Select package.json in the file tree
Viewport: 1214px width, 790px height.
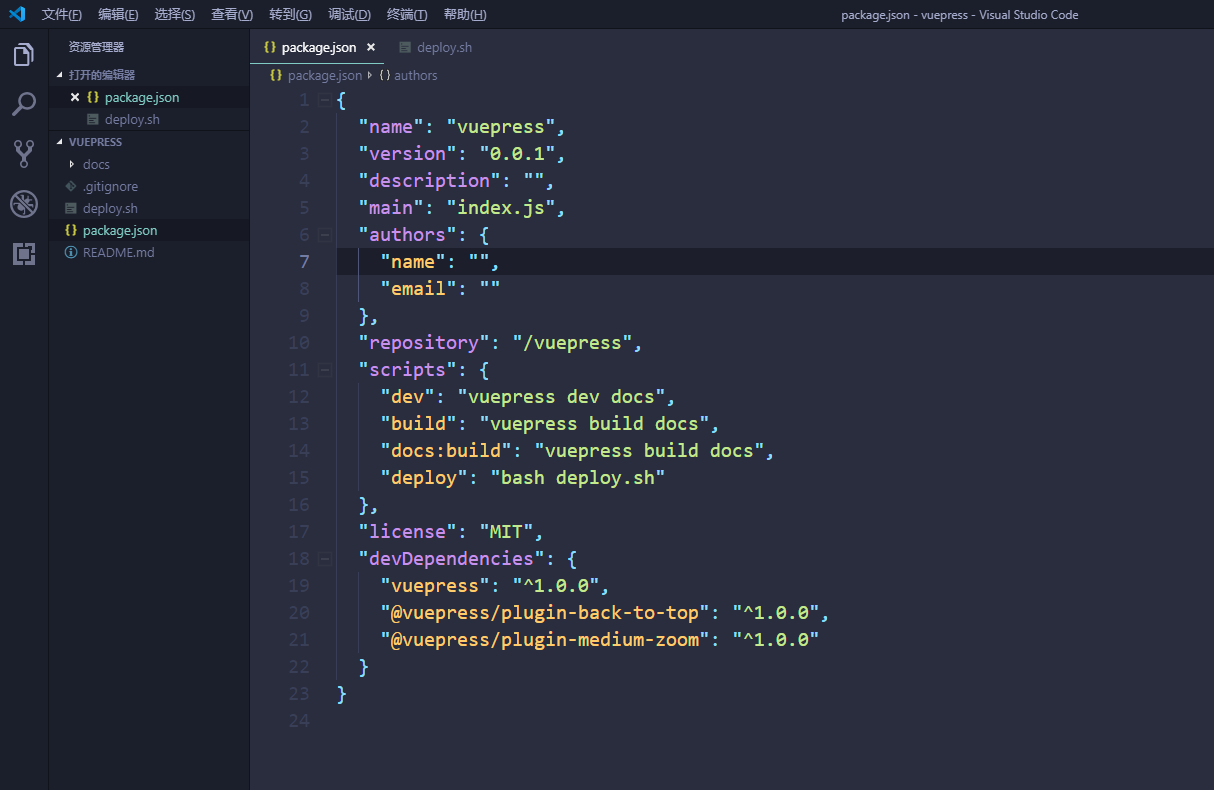tap(149, 230)
